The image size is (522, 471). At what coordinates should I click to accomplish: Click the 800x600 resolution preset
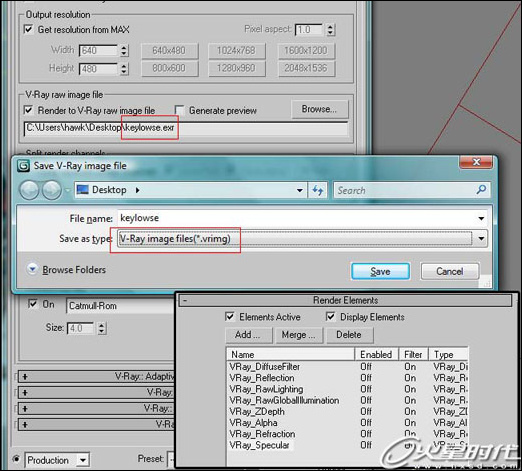click(x=170, y=68)
